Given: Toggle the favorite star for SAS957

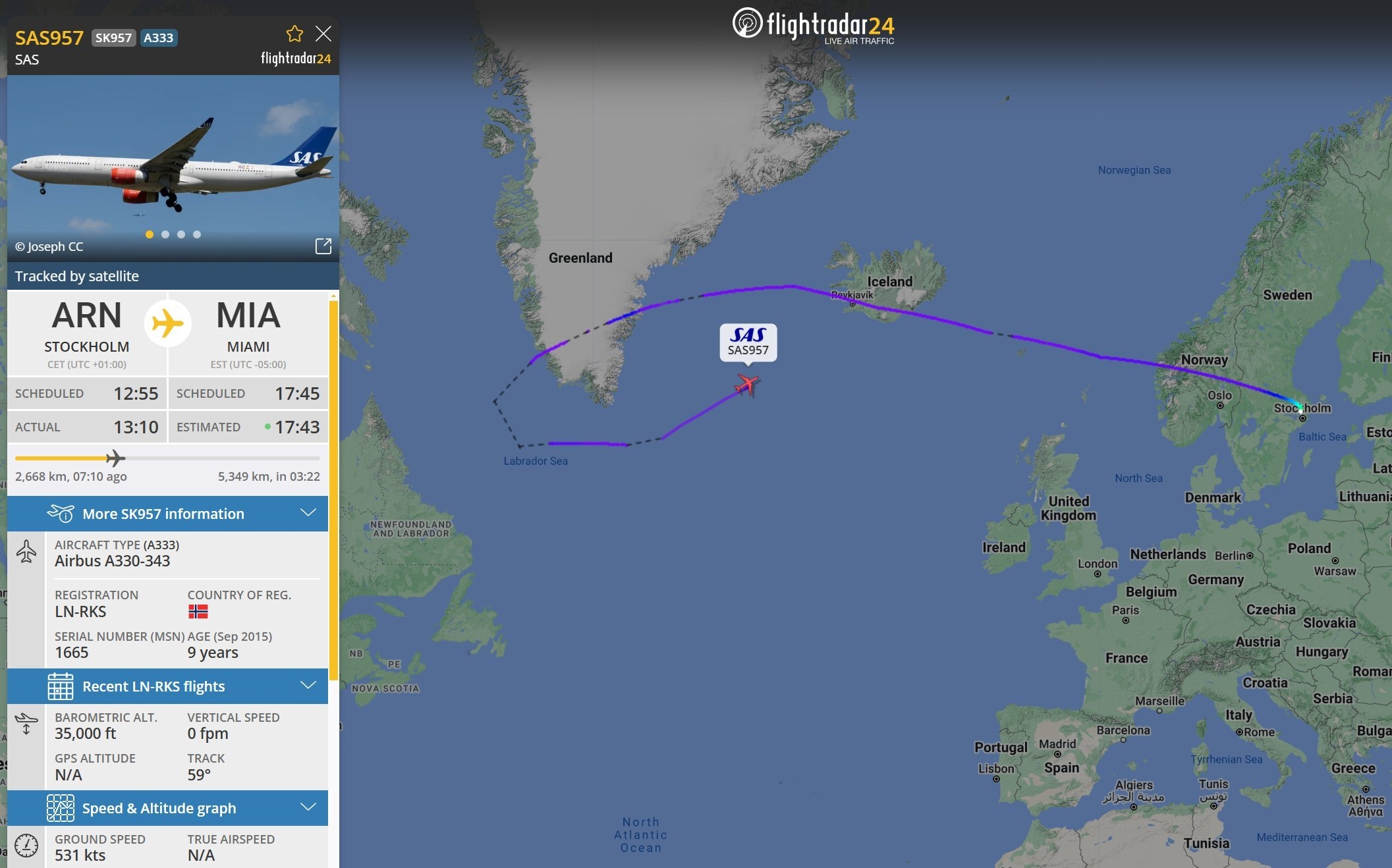Looking at the screenshot, I should coord(293,33).
